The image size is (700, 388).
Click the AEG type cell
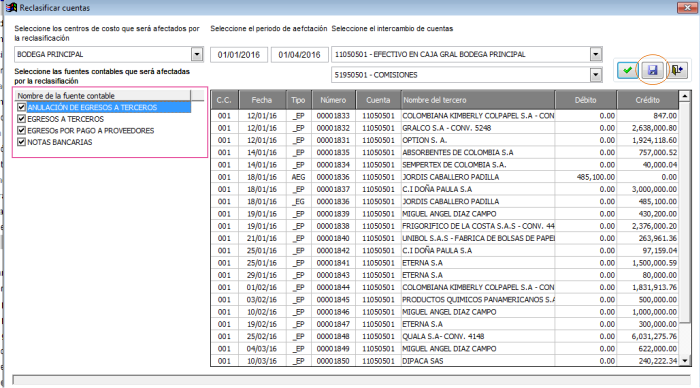[x=298, y=177]
